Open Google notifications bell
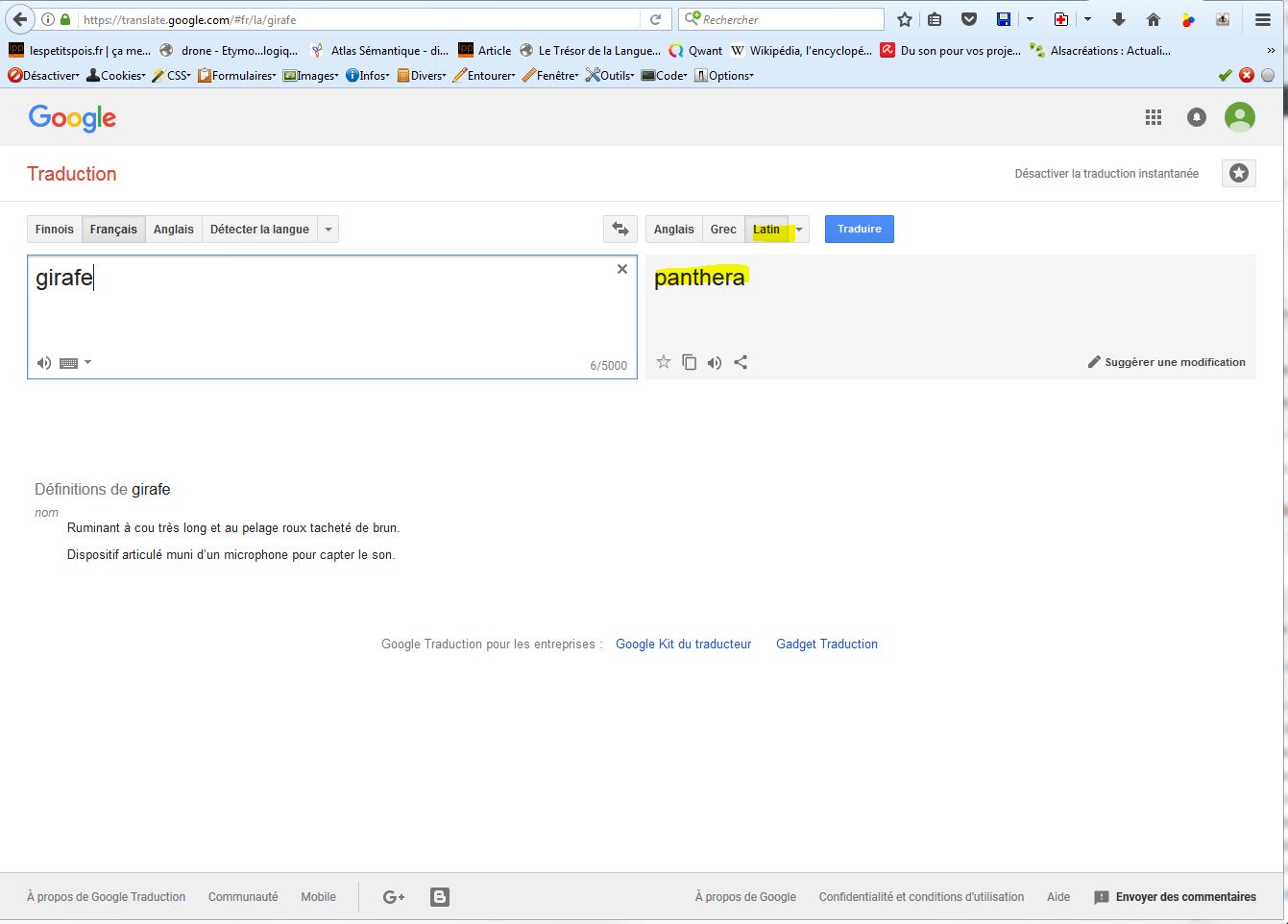Viewport: 1288px width, 924px height. (1197, 117)
